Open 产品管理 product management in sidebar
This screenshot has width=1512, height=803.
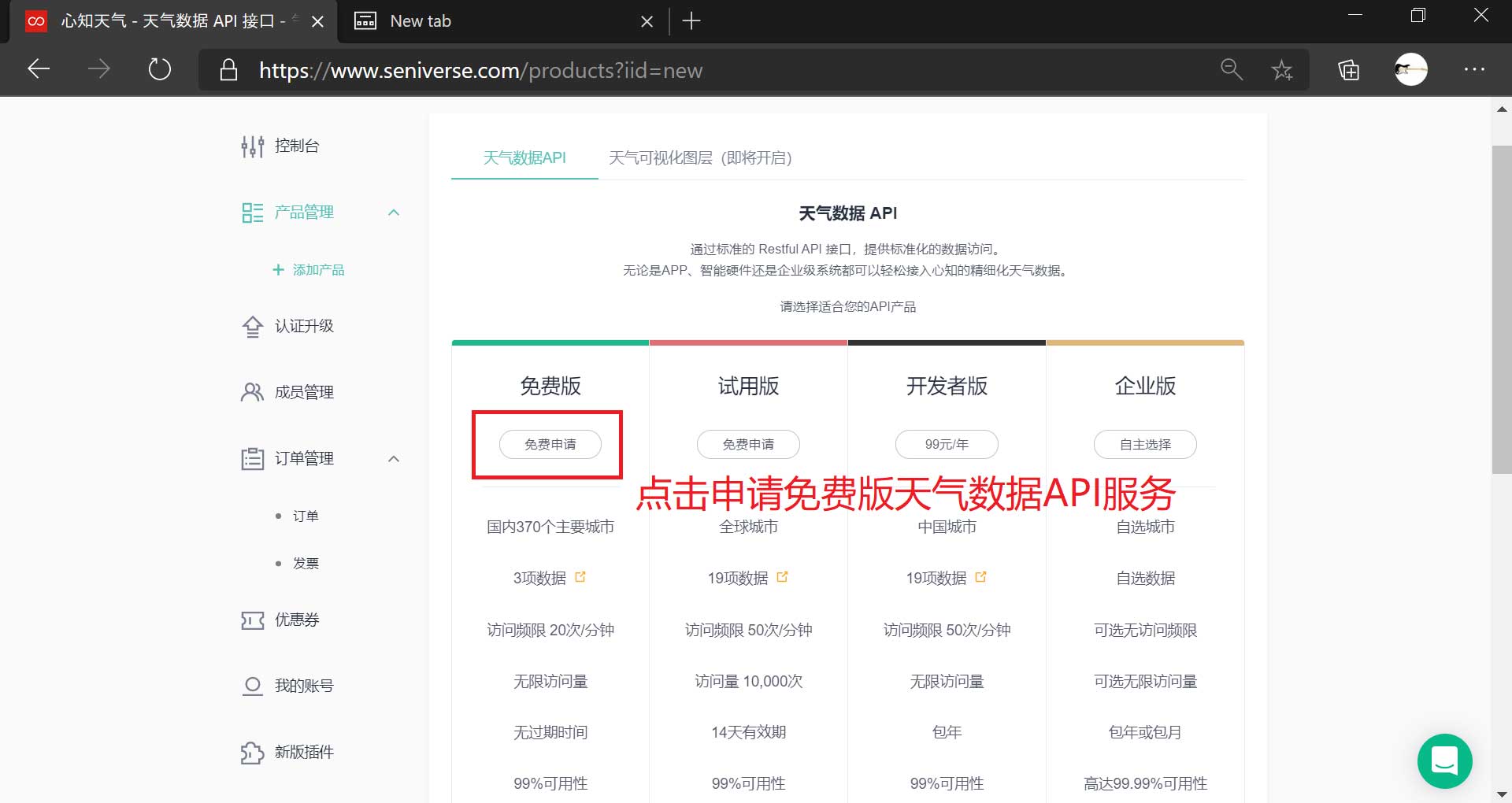click(287, 212)
